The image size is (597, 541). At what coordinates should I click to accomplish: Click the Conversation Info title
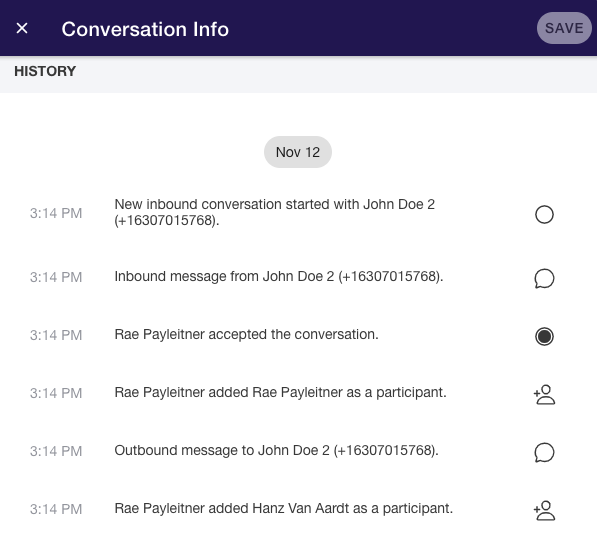pos(145,29)
